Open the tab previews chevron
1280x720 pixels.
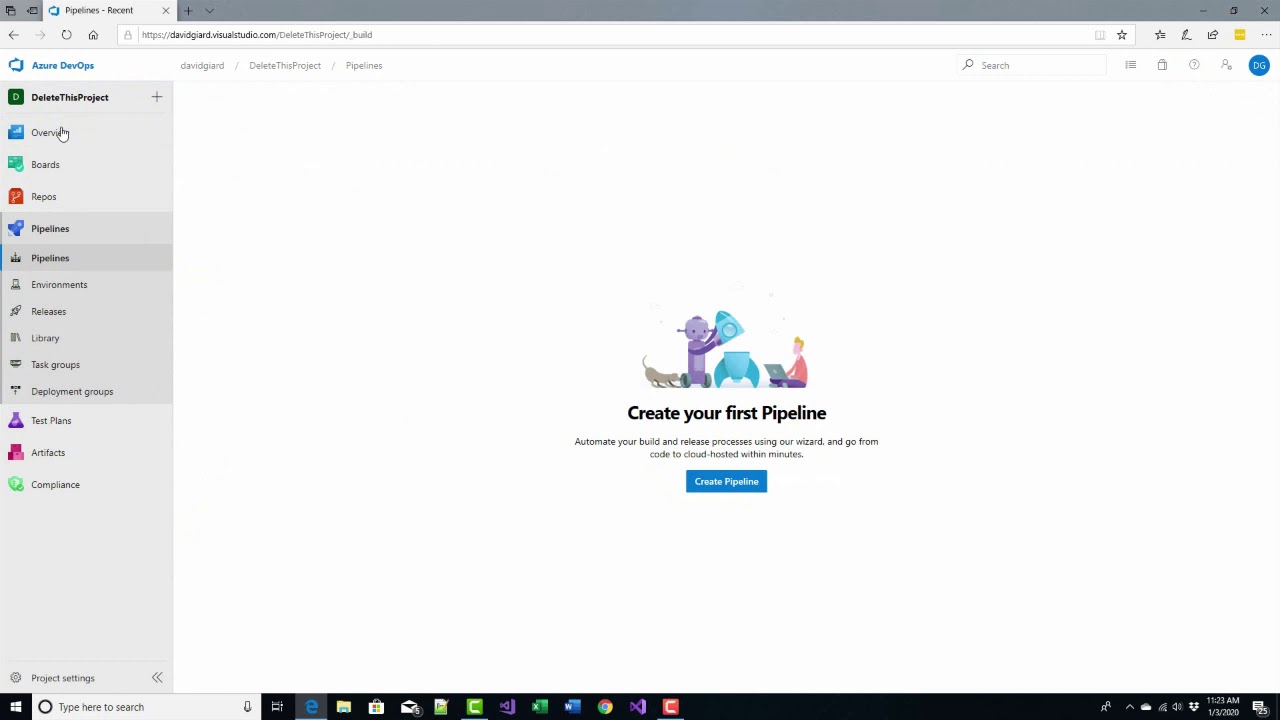point(209,11)
